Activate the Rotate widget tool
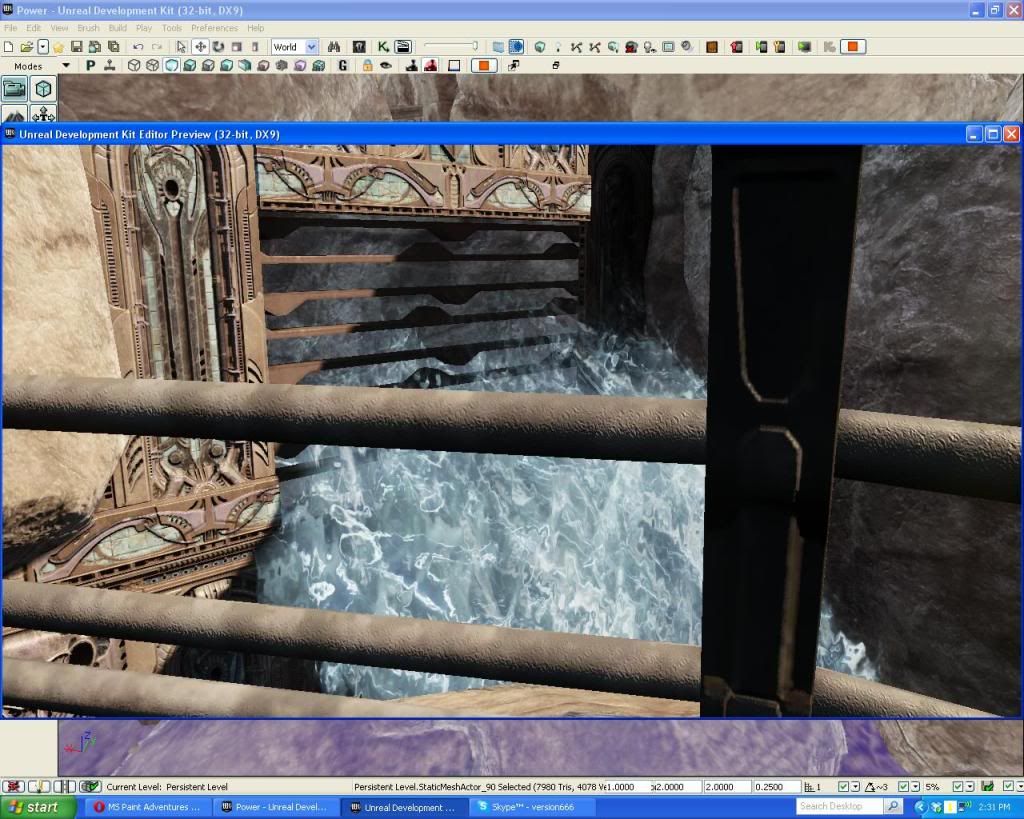This screenshot has height=819, width=1024. [218, 47]
